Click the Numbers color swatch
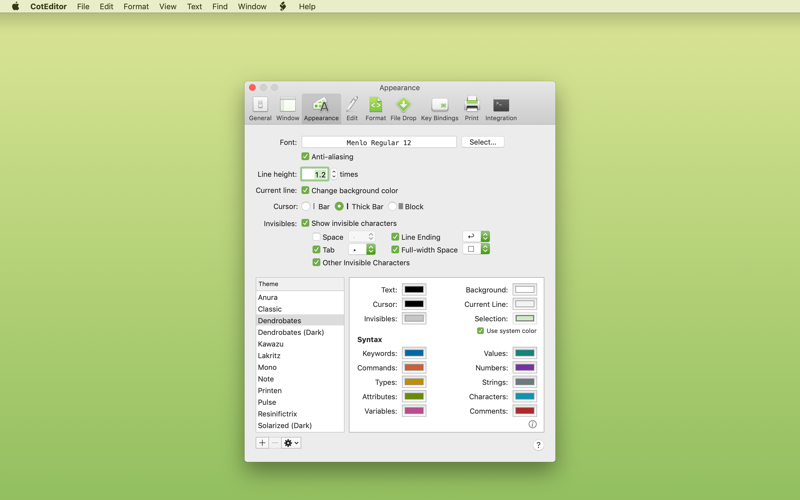Viewport: 800px width, 500px height. tap(524, 367)
